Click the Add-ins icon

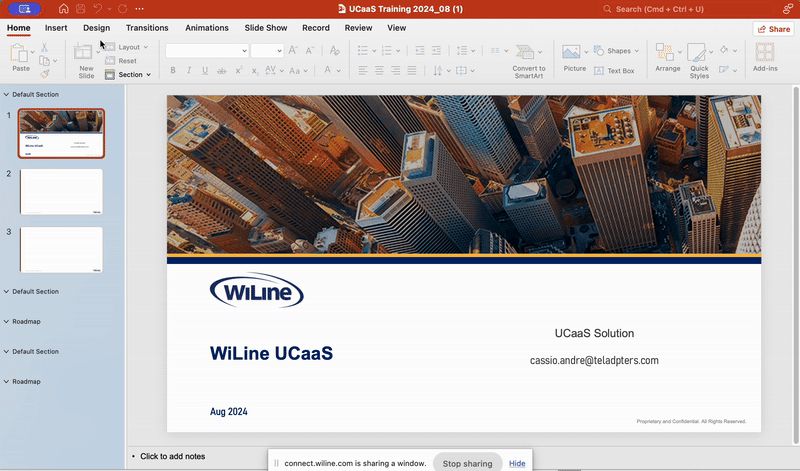(765, 52)
